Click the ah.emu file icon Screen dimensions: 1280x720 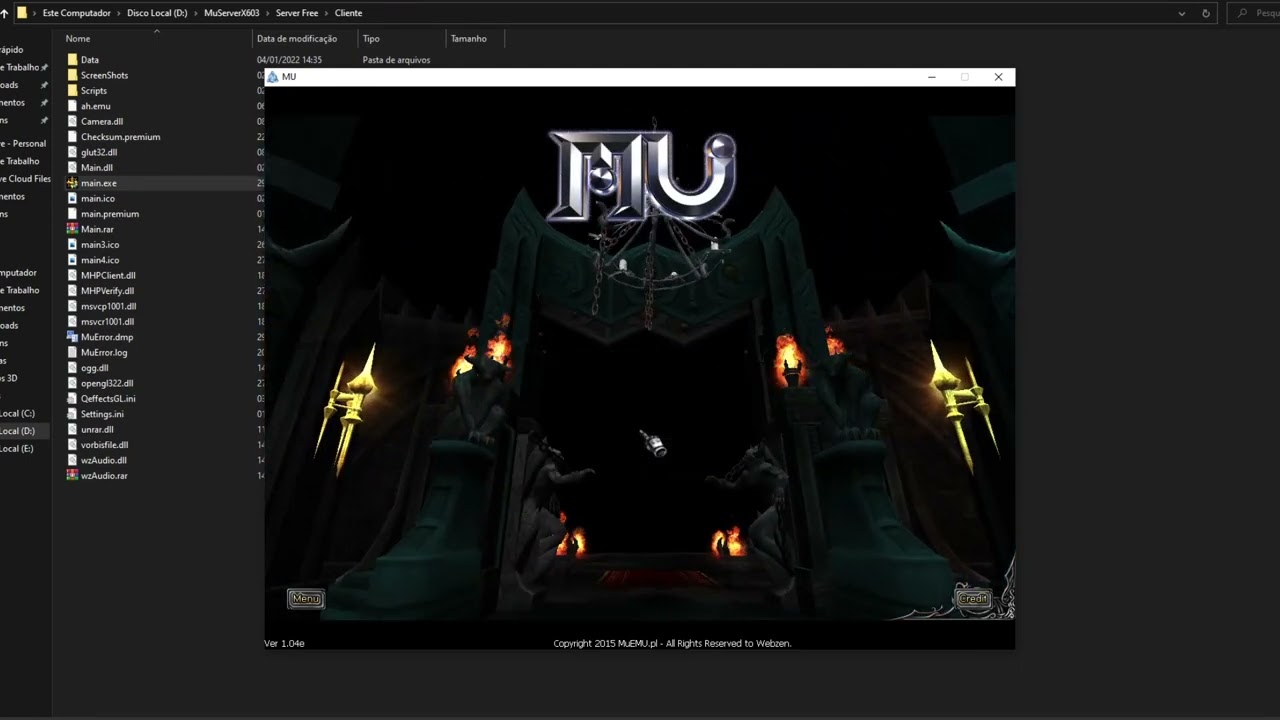click(x=72, y=106)
